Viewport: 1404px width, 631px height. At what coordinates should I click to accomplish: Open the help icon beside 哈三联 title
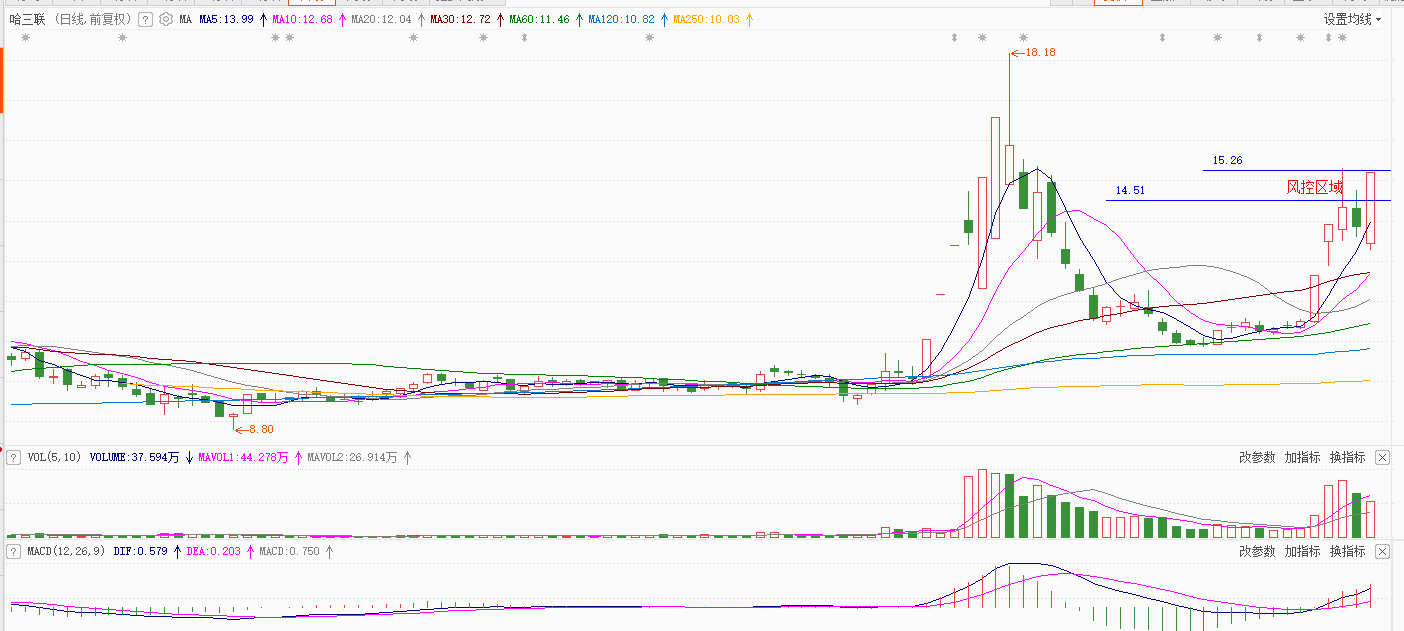(145, 19)
